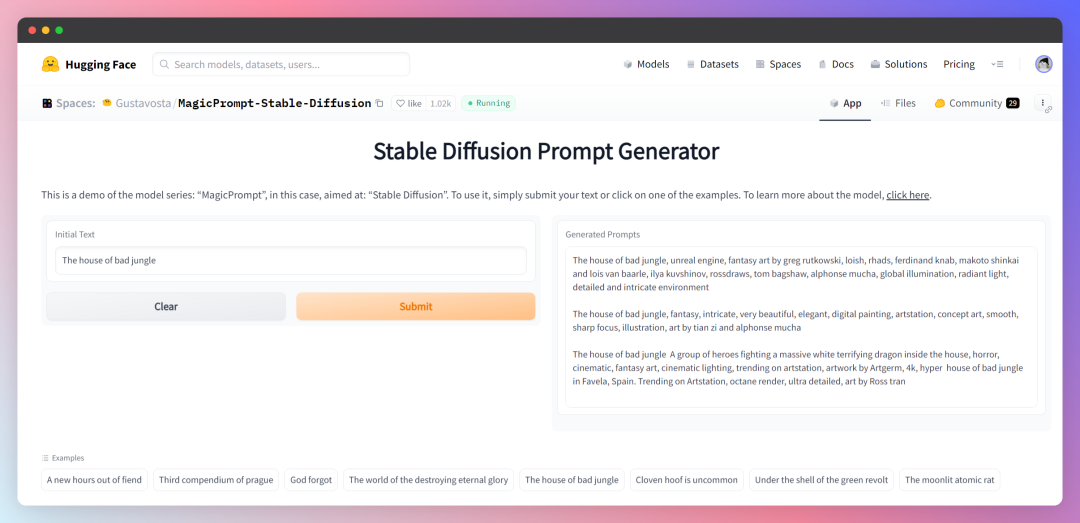
Task: Click the Running status badge
Action: click(x=488, y=103)
